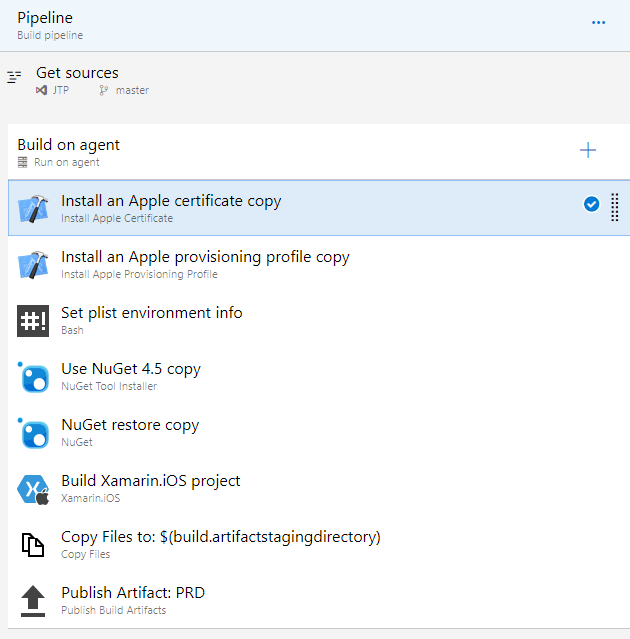Click the Copy Files icon
This screenshot has width=630, height=639.
coord(33,545)
